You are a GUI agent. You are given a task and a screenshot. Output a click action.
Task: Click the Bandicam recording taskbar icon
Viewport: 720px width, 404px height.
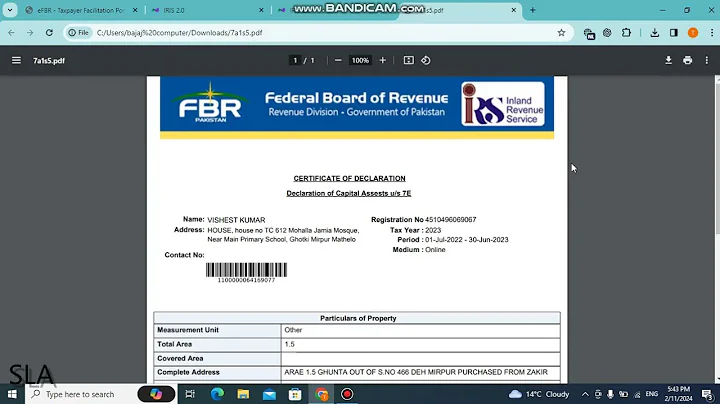347,394
